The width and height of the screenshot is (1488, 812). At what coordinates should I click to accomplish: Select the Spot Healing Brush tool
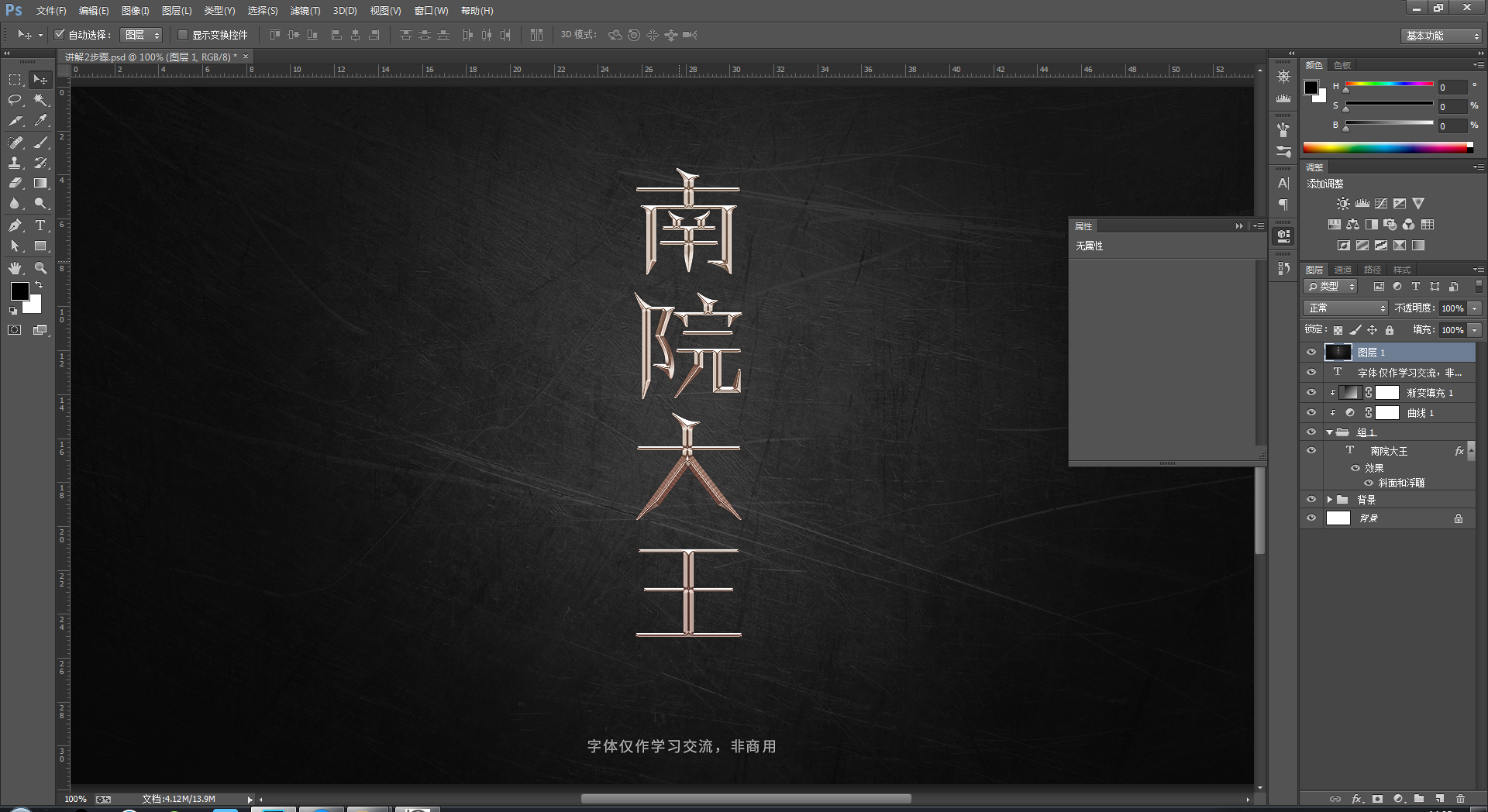(x=15, y=143)
